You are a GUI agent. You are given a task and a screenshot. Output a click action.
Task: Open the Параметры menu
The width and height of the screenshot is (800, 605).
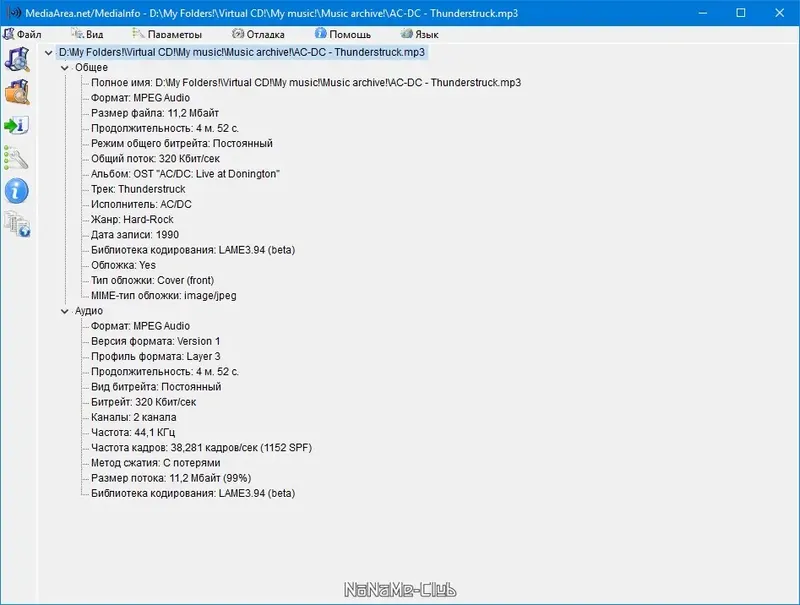tap(167, 34)
